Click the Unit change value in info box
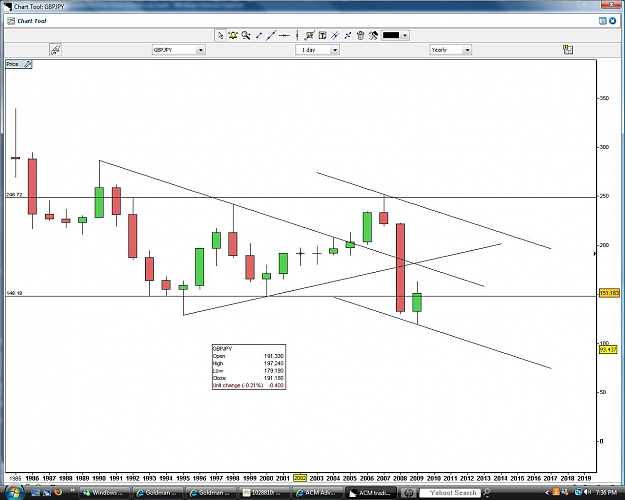 [275, 385]
